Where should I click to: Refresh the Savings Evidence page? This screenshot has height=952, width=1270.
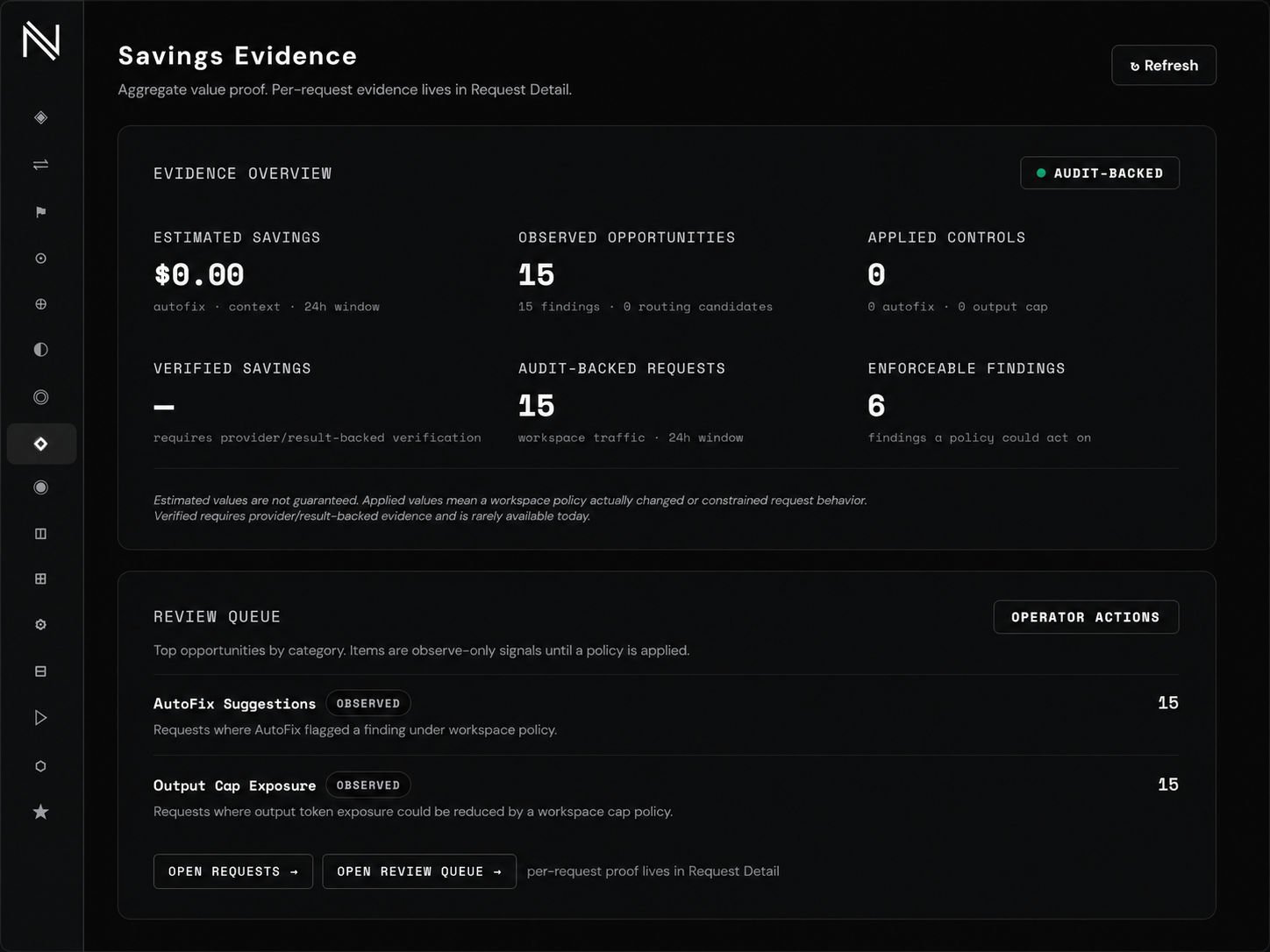click(x=1163, y=66)
